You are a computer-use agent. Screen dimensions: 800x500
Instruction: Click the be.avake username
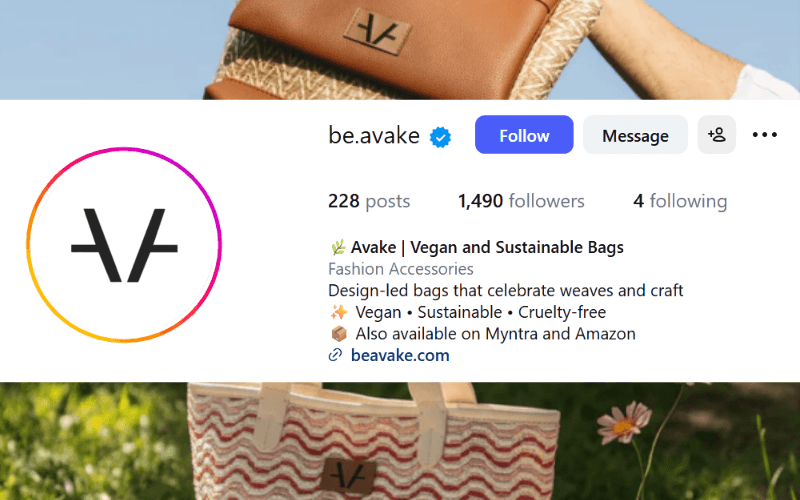[374, 135]
